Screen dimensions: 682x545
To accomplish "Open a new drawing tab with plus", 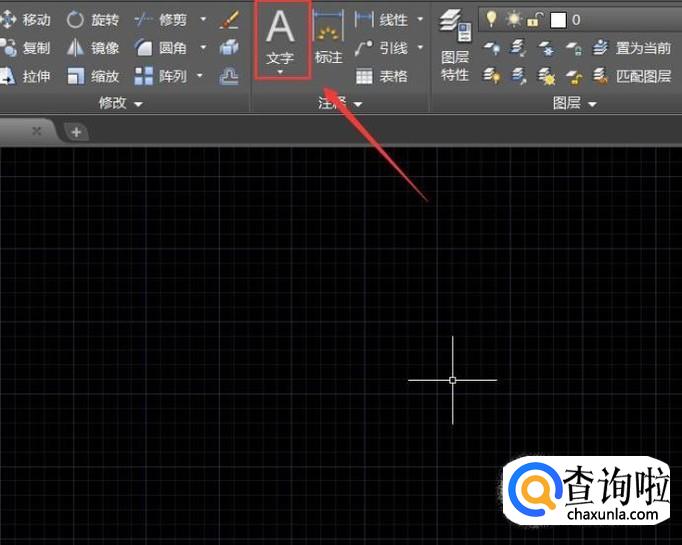I will (x=76, y=132).
